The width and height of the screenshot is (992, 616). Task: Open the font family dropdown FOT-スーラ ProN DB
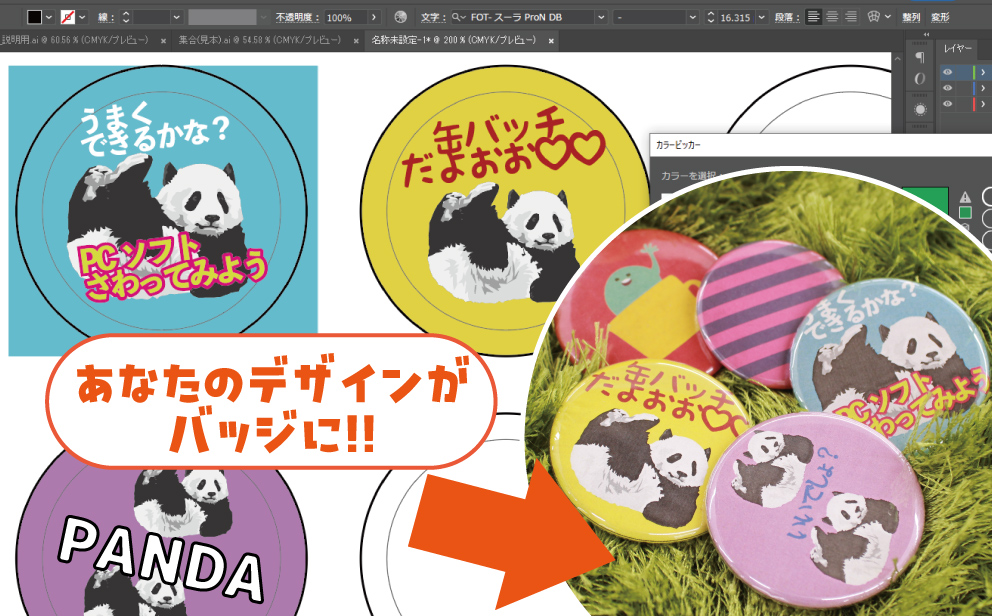click(x=600, y=15)
